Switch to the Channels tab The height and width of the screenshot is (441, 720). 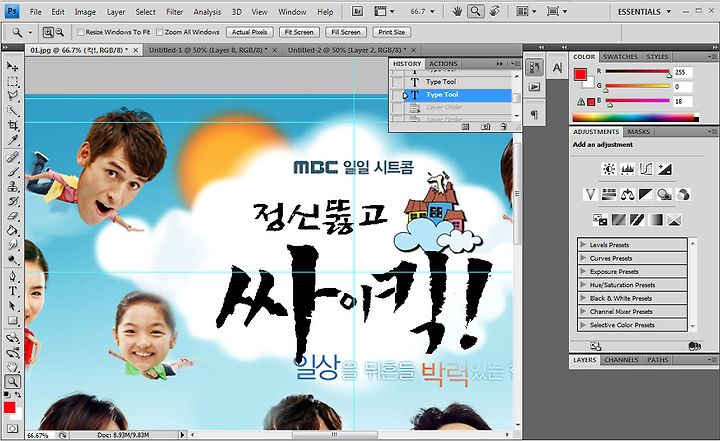[621, 360]
